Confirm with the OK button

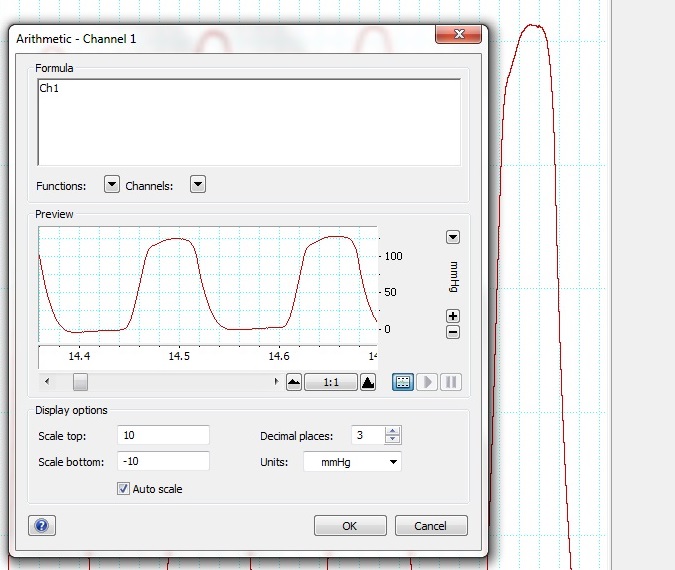coord(349,526)
